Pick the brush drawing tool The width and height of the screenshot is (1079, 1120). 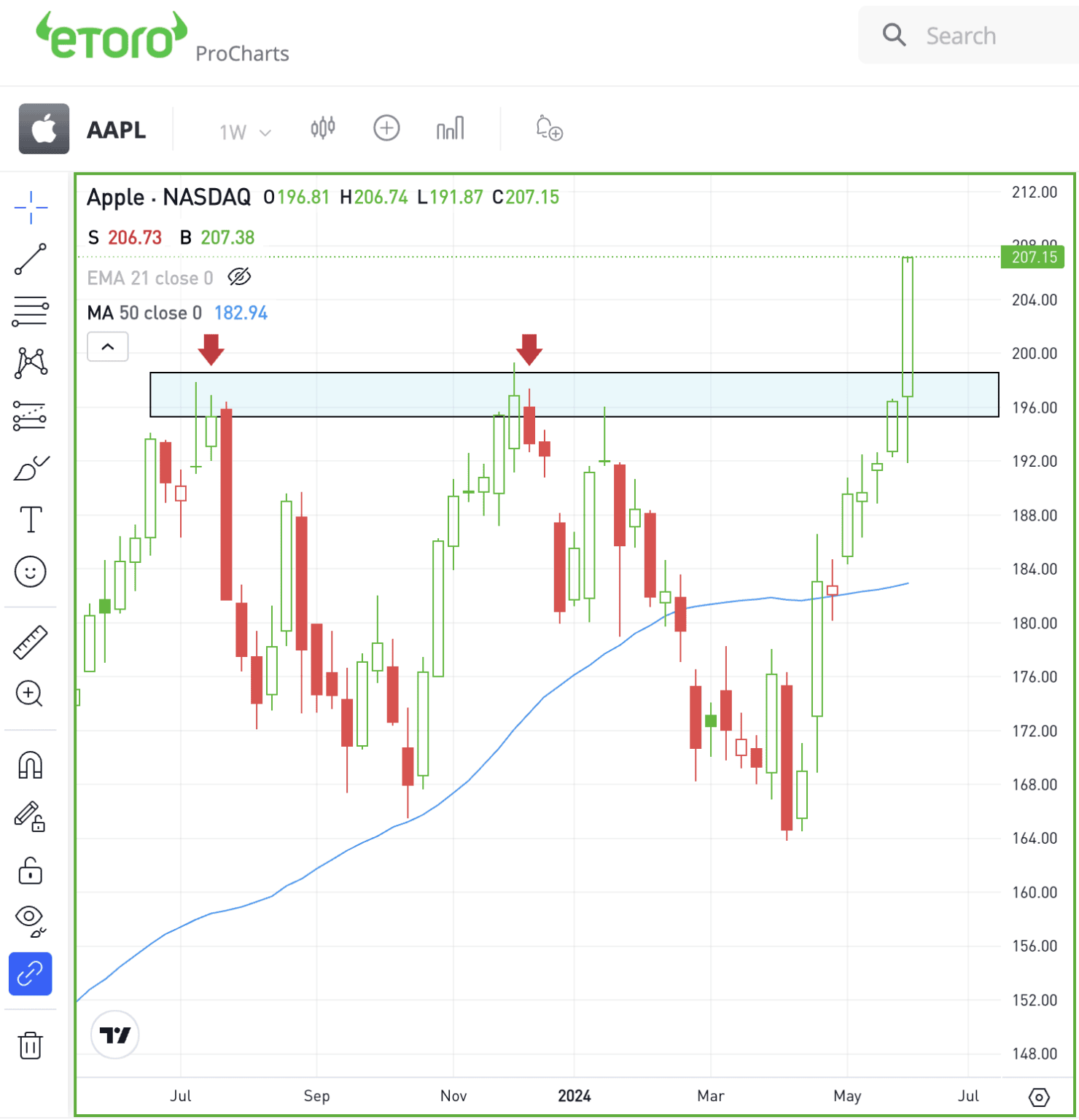click(31, 468)
